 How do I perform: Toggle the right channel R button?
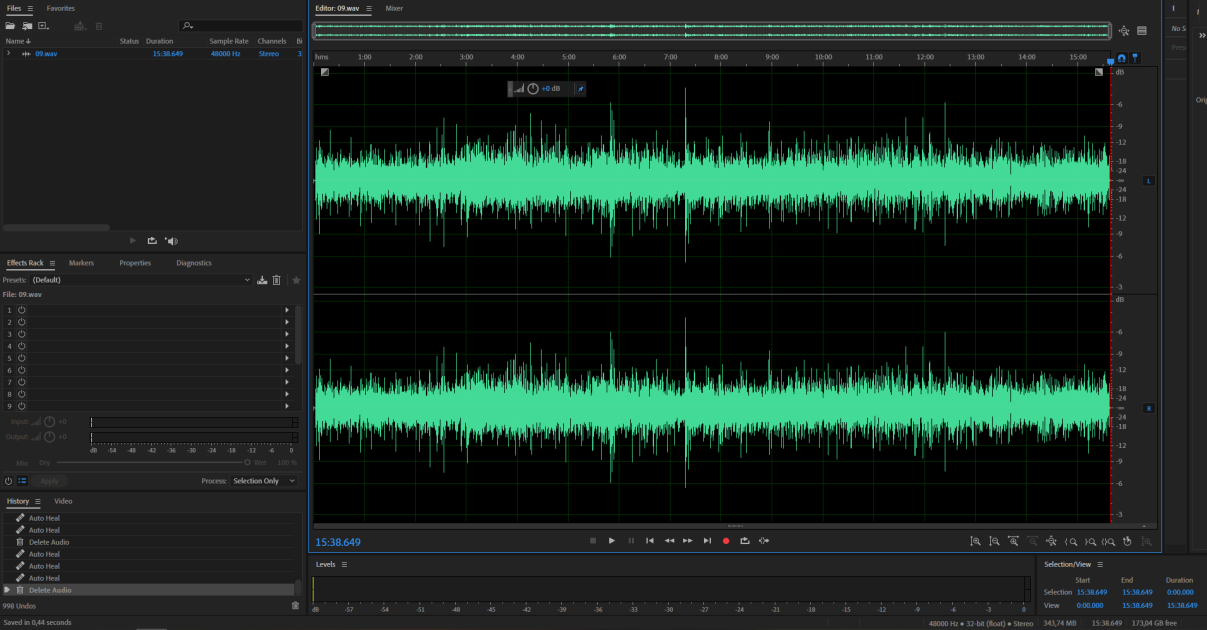pos(1148,408)
